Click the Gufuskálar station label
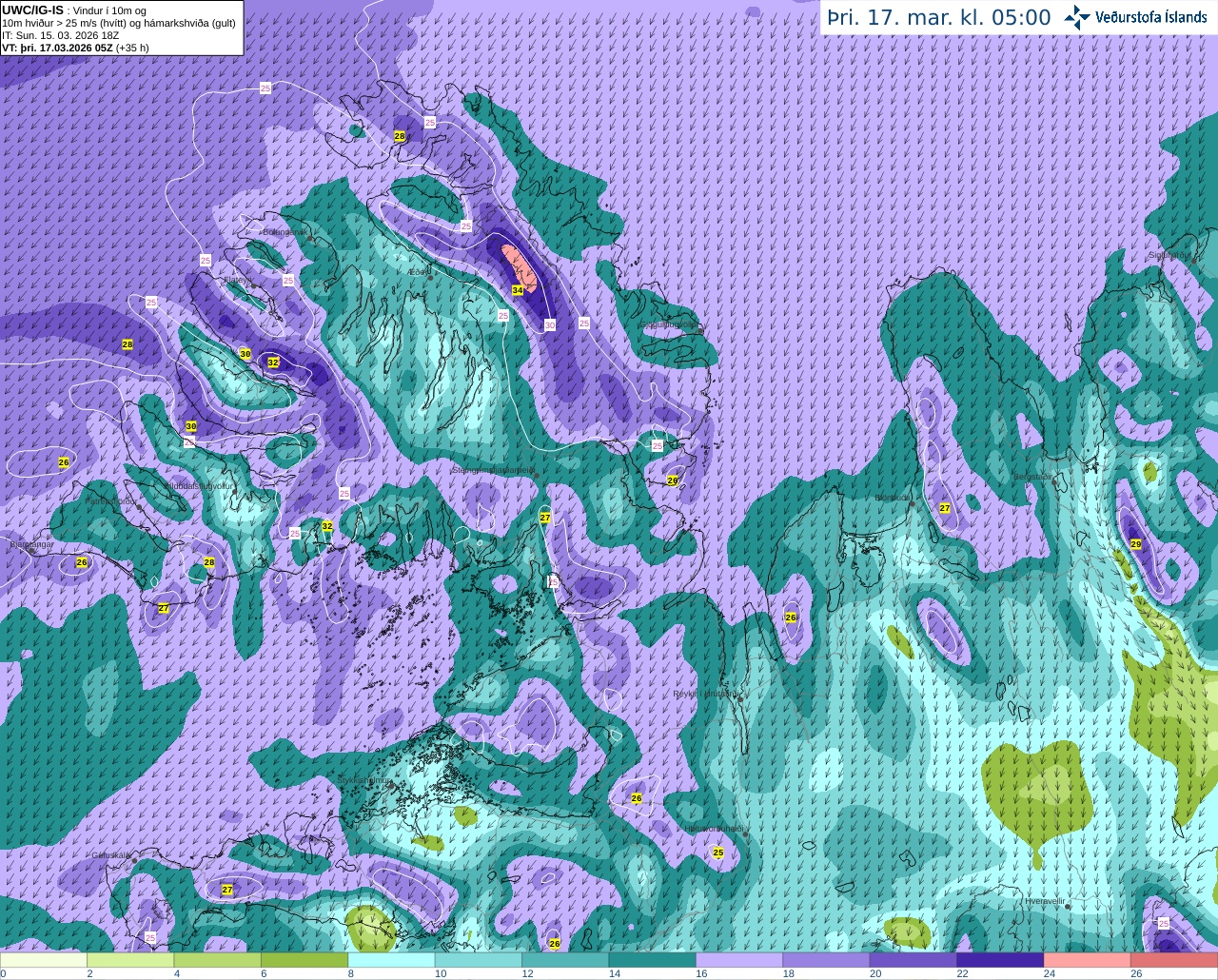Image resolution: width=1218 pixels, height=980 pixels. 111,854
